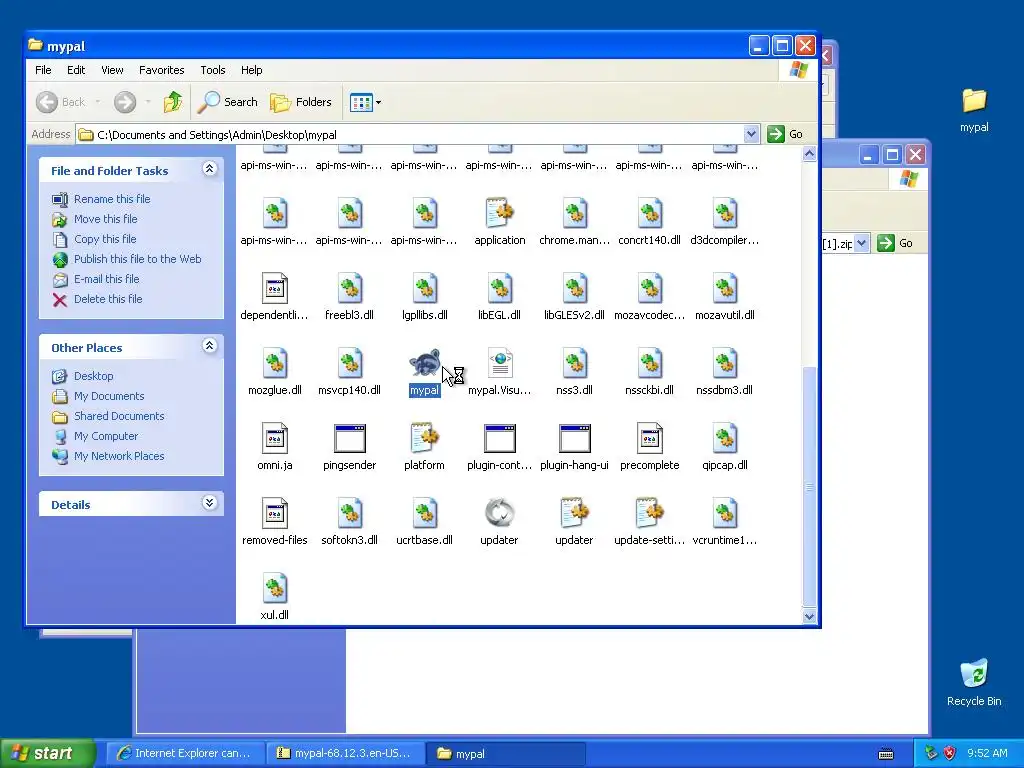Collapse the Other Places panel
The width and height of the screenshot is (1024, 768).
(x=209, y=346)
